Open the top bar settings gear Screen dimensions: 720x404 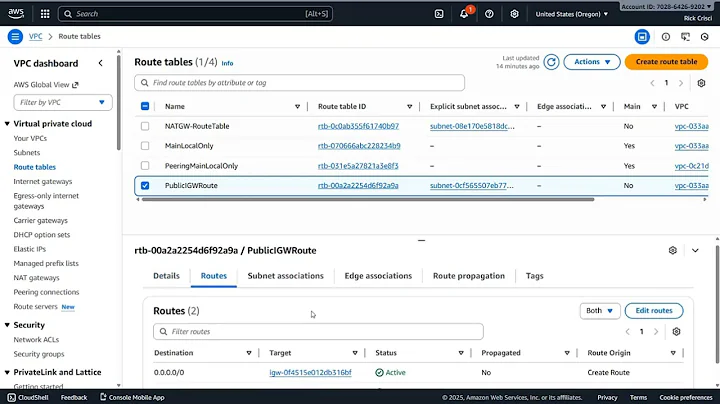(x=514, y=14)
